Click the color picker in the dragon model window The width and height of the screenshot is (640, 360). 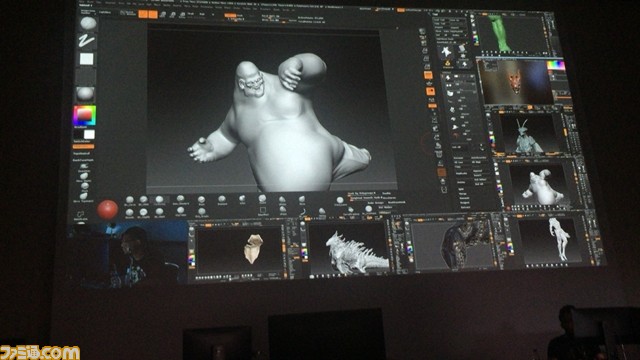pyautogui.click(x=304, y=253)
